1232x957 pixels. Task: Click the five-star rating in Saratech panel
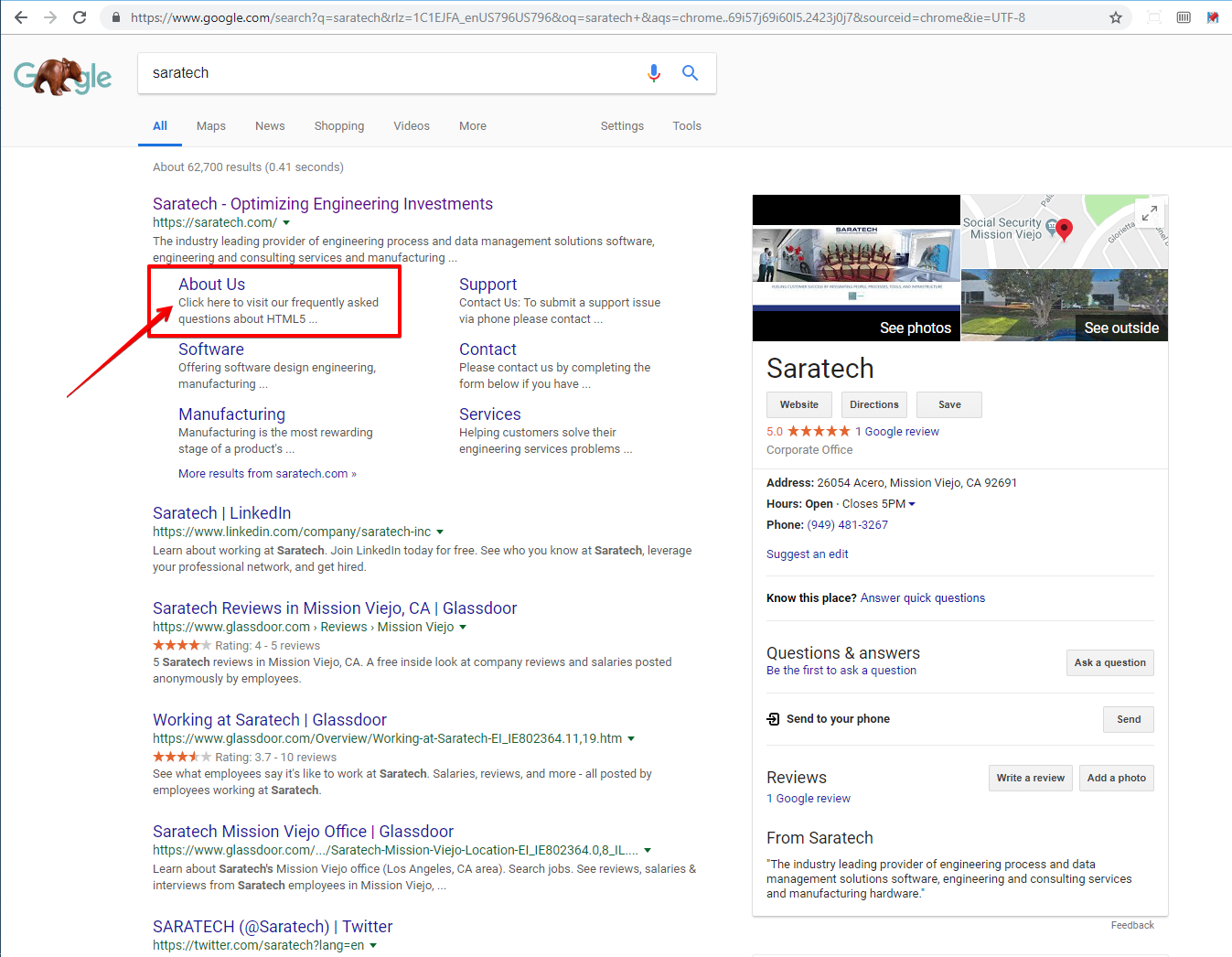(x=819, y=432)
